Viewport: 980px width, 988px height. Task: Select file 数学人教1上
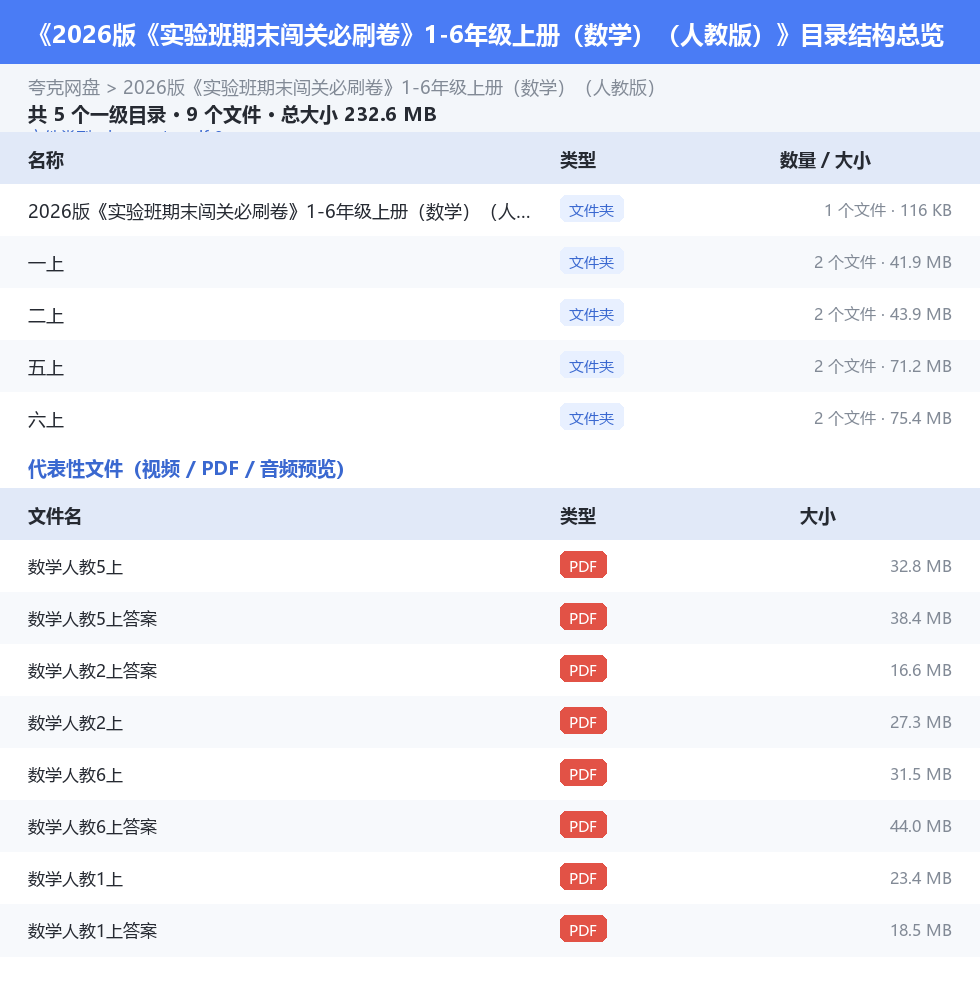75,879
